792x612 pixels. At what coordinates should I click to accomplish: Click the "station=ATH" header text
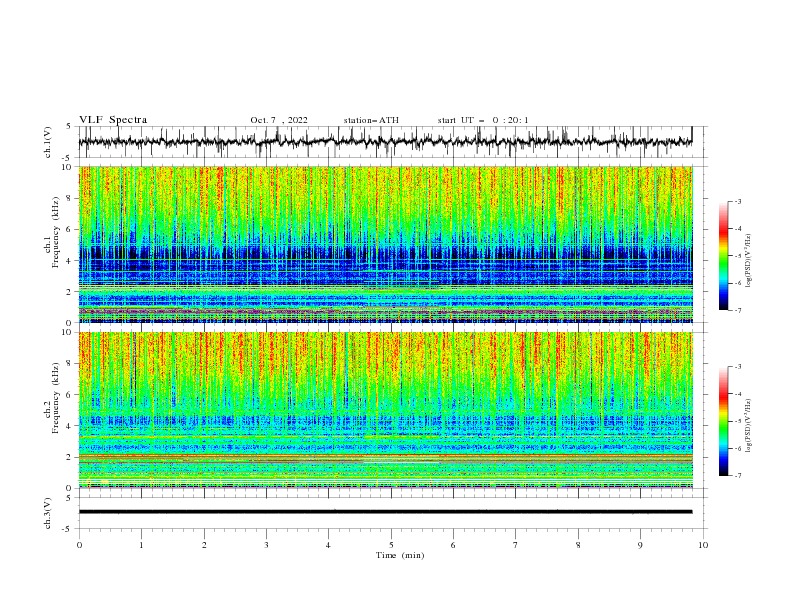pos(371,120)
